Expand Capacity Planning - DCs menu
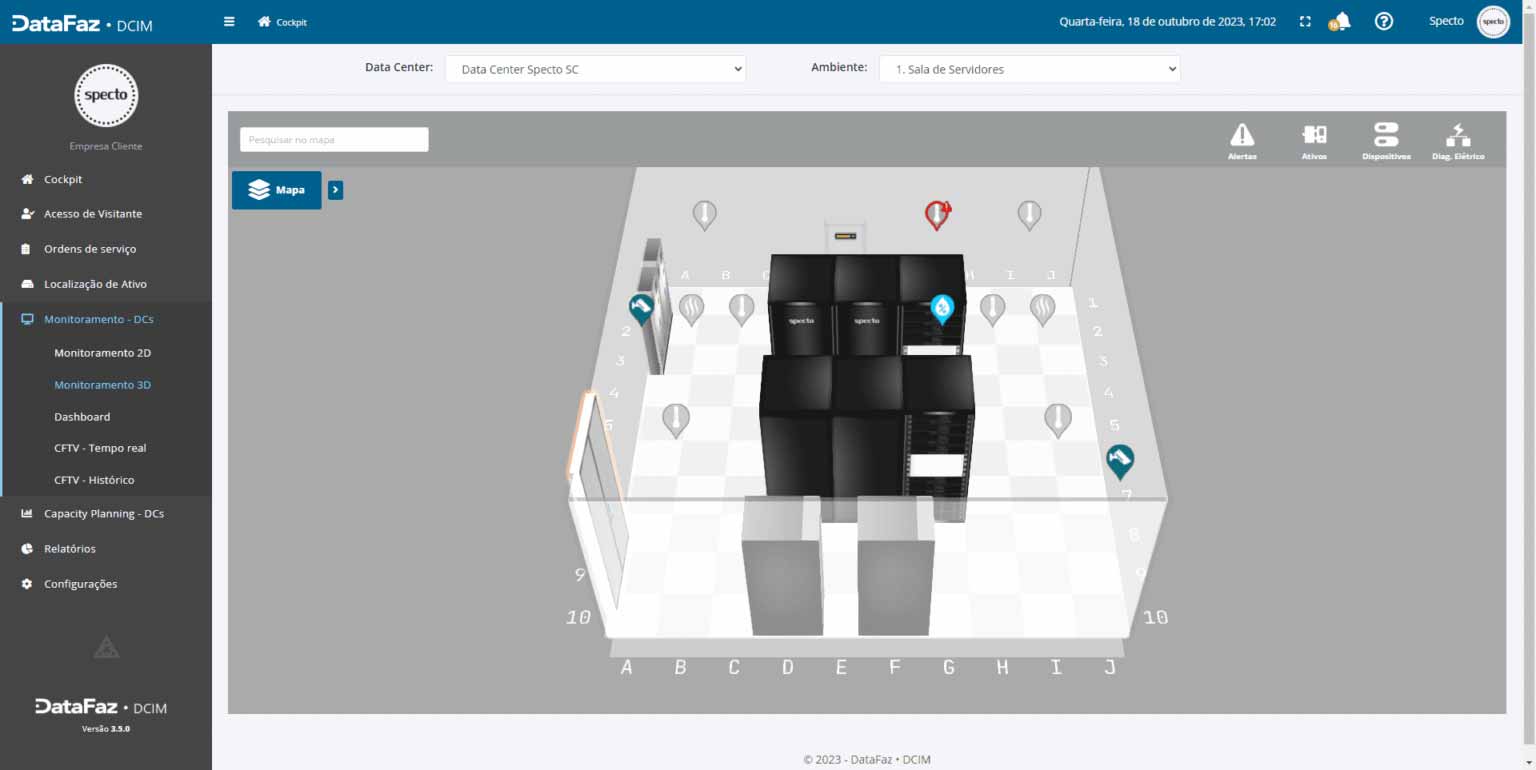This screenshot has width=1536, height=770. tap(104, 514)
